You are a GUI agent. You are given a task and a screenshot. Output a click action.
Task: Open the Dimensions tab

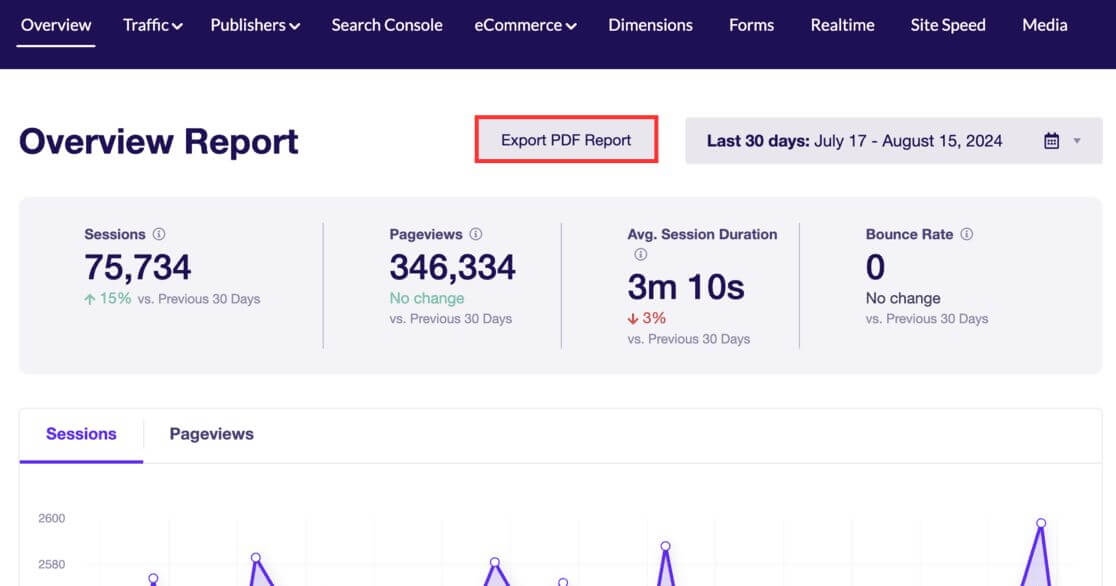point(650,25)
